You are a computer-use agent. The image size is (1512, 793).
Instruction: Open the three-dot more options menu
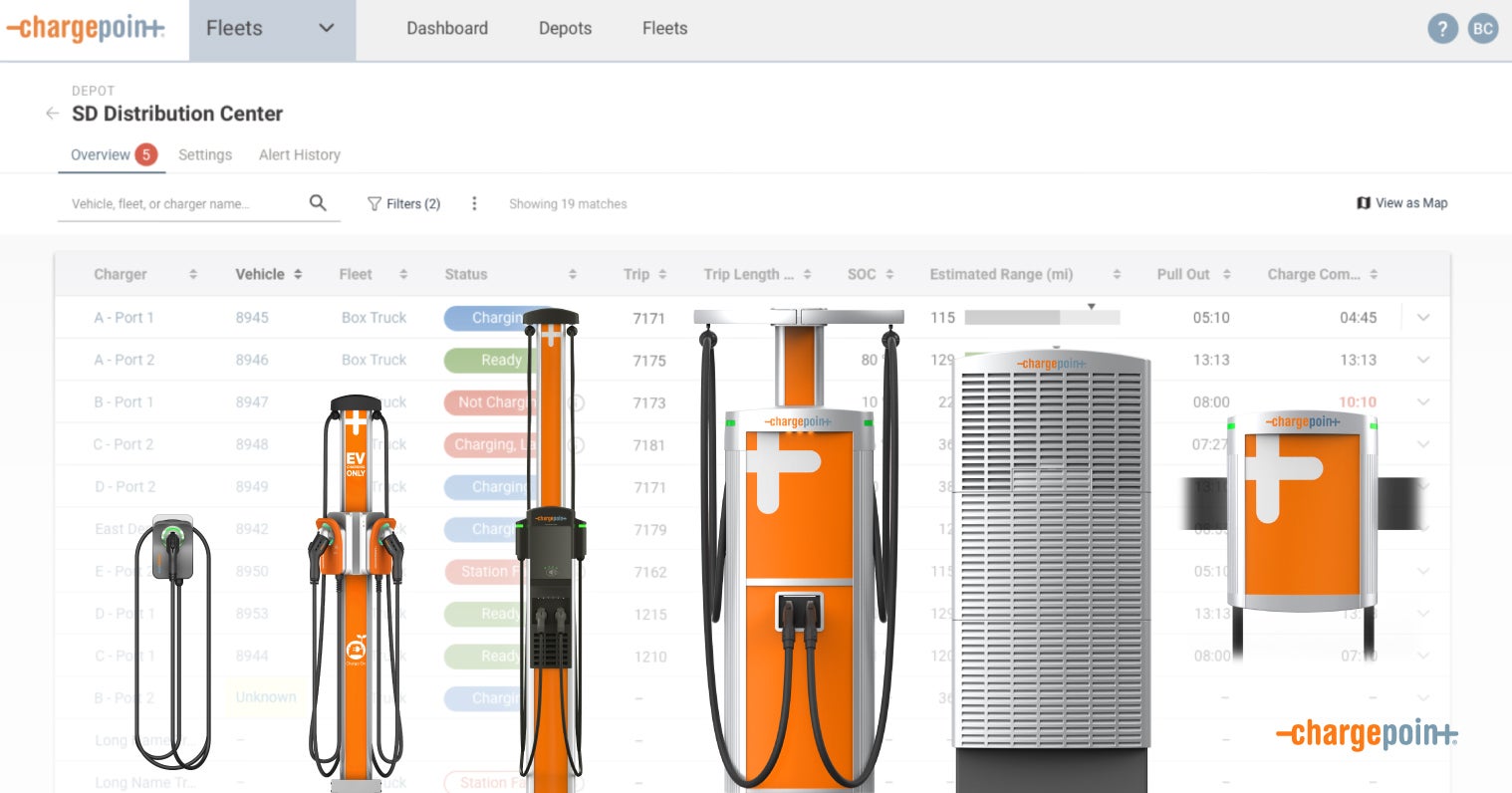click(x=474, y=203)
